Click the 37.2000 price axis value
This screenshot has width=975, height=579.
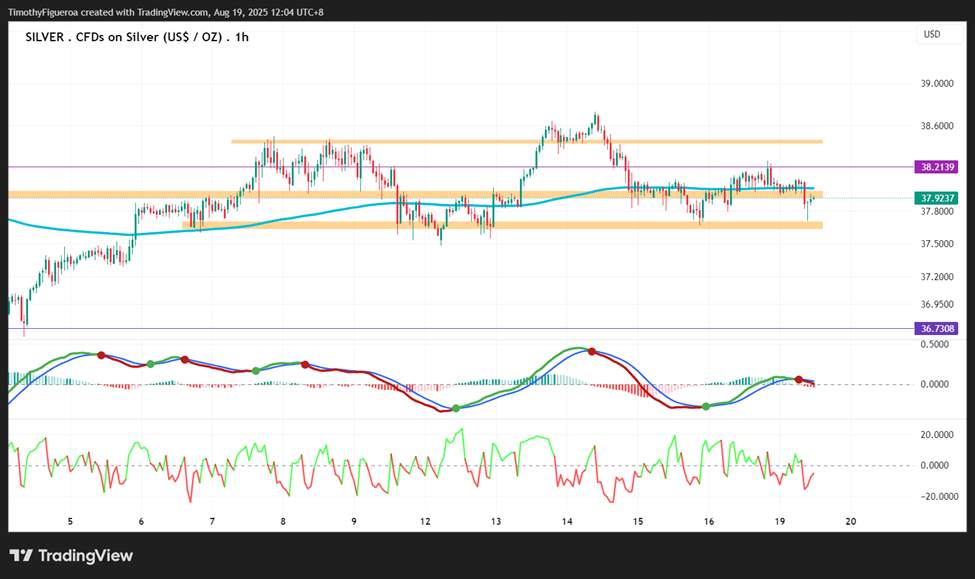[937, 276]
